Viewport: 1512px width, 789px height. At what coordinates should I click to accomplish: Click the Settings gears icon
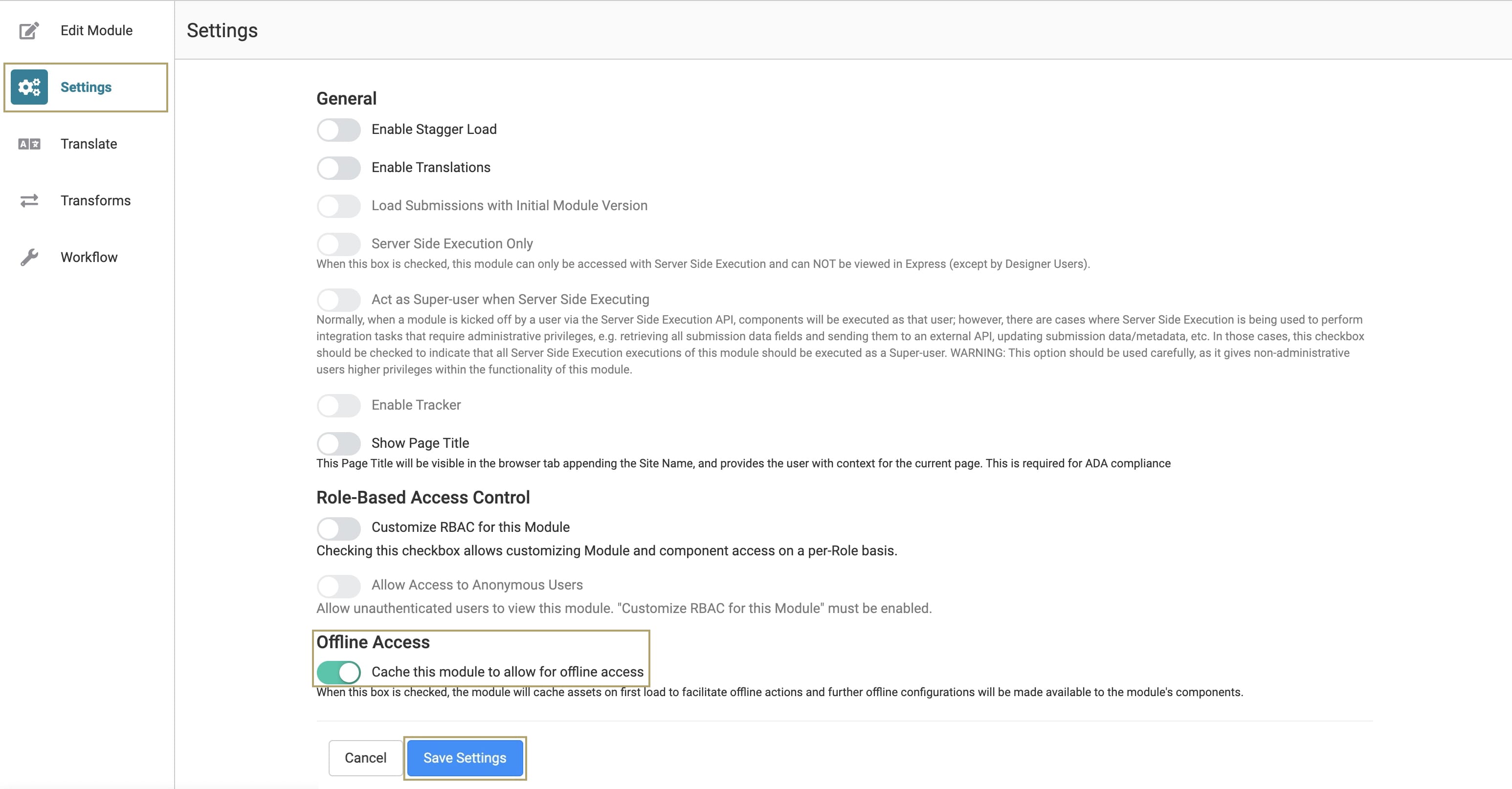(29, 87)
